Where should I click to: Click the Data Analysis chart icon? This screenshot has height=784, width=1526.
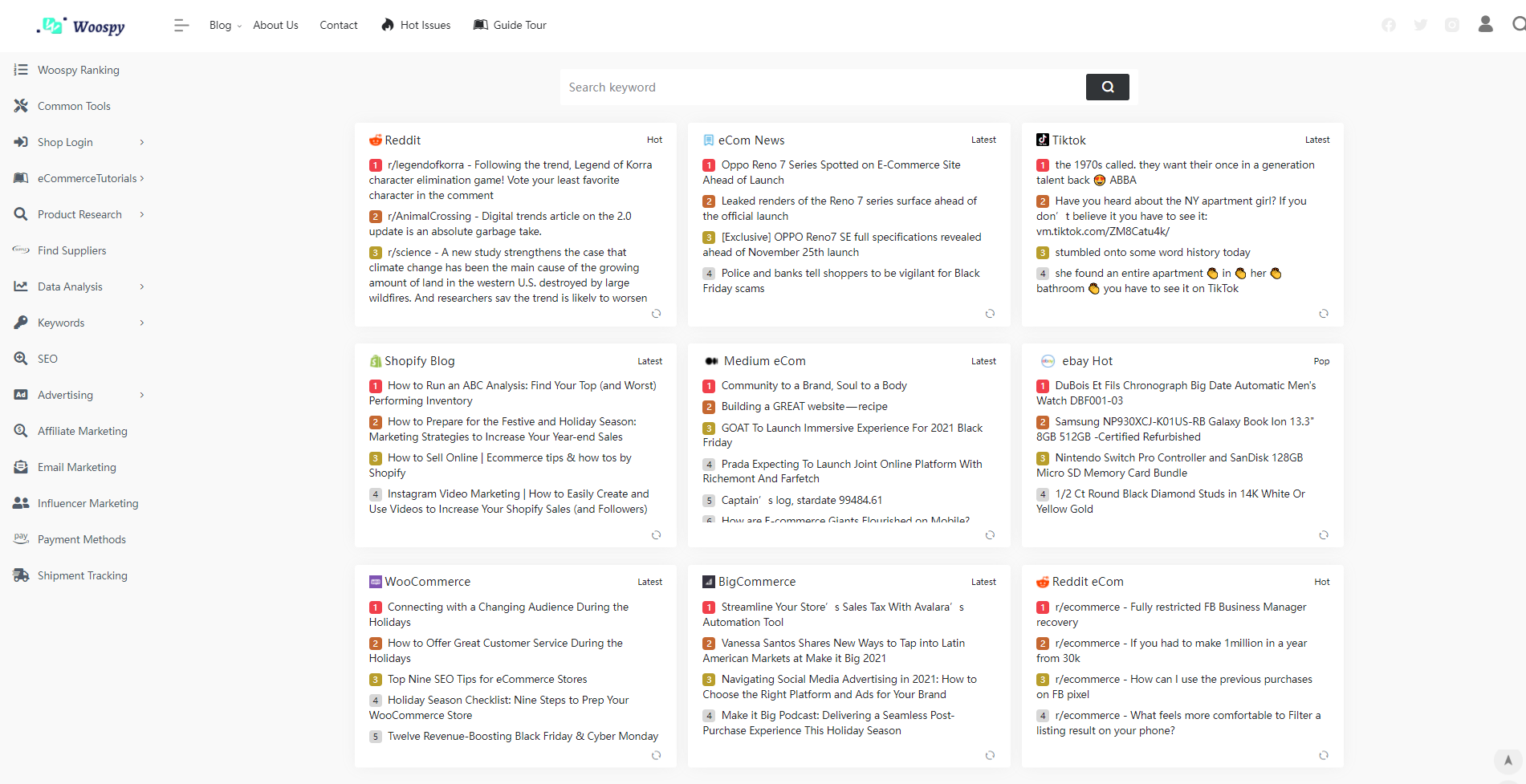[x=21, y=286]
